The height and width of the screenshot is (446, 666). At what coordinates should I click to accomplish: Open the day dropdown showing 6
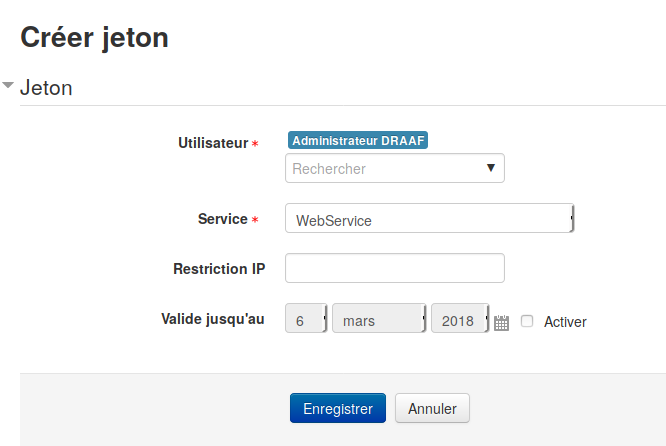306,318
